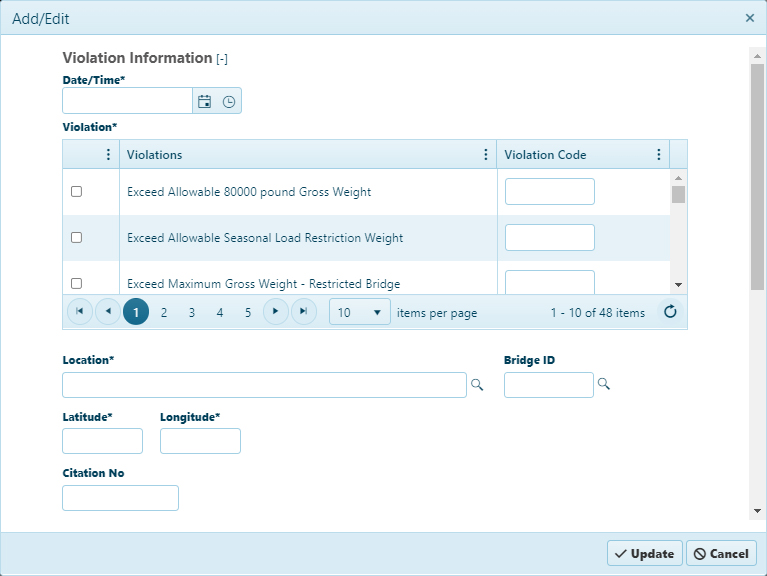
Task: Open the calendar date picker icon
Action: point(204,101)
